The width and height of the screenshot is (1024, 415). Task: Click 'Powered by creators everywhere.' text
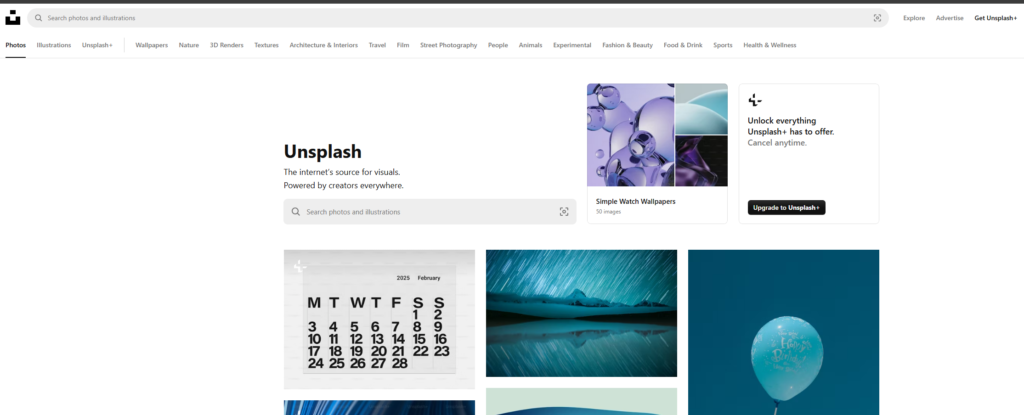coord(344,186)
